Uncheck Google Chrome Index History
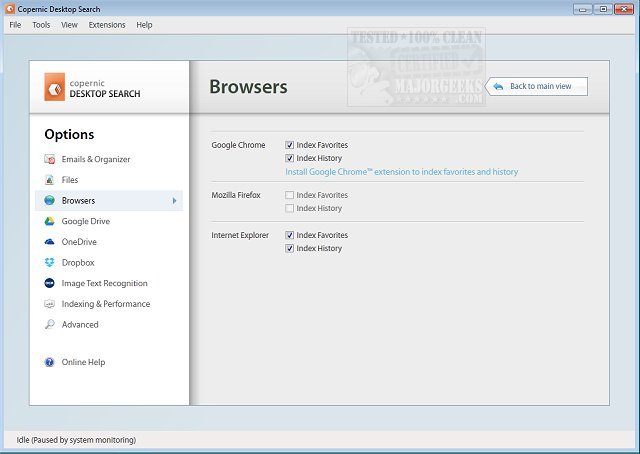This screenshot has height=454, width=640. pyautogui.click(x=289, y=158)
